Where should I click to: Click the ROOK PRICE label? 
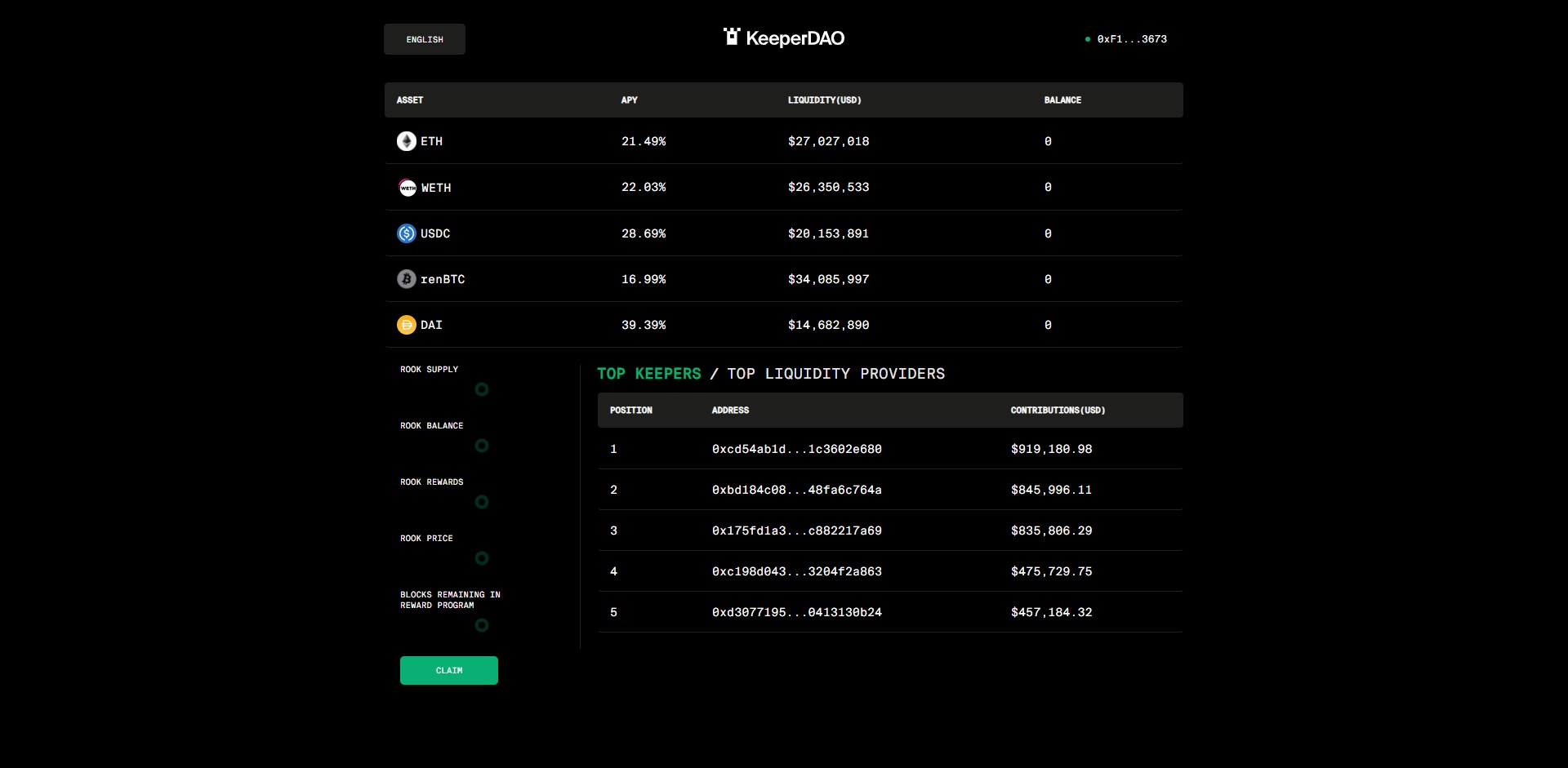[x=426, y=539]
